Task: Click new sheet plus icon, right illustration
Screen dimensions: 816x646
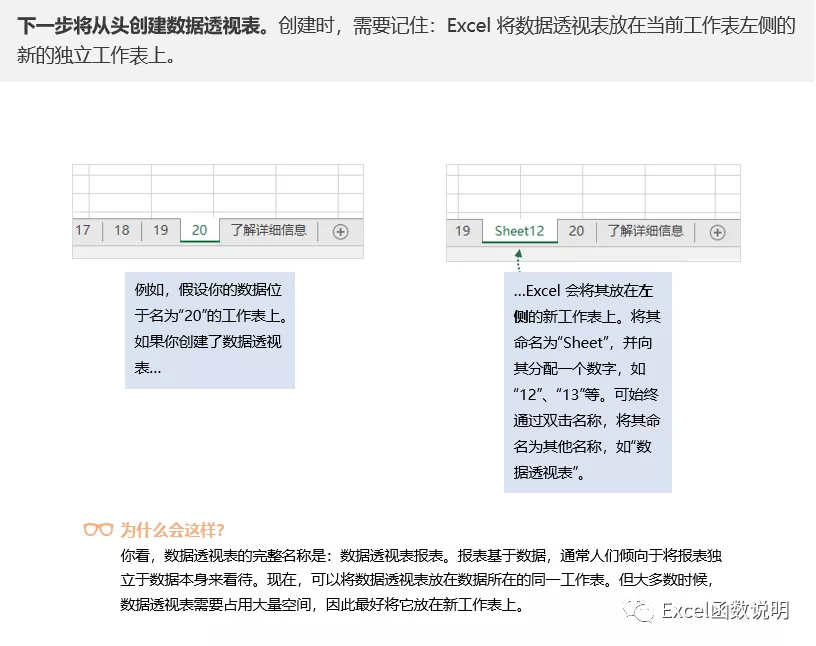Action: (717, 232)
